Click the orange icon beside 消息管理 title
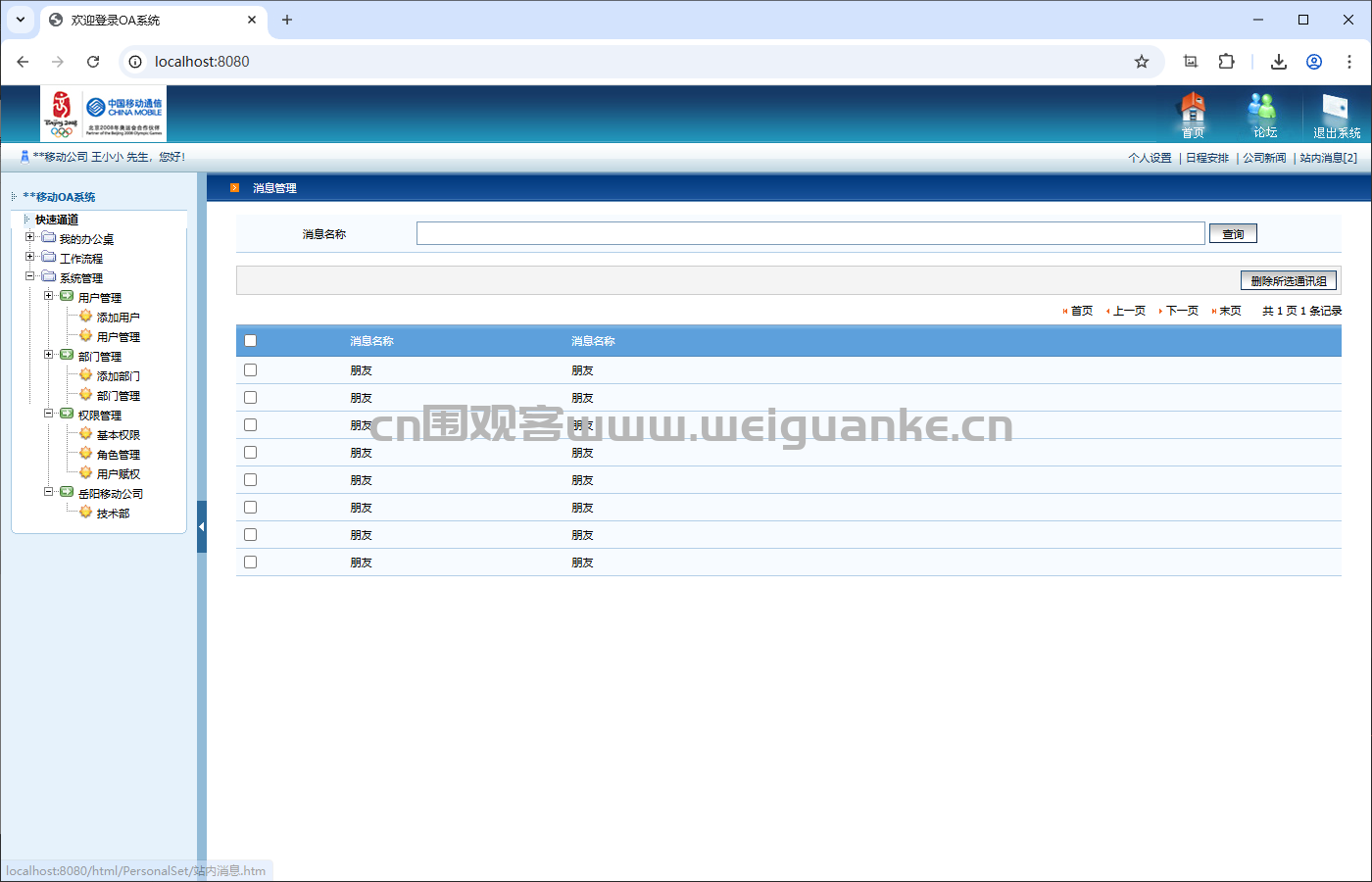This screenshot has width=1372, height=882. coord(234,187)
